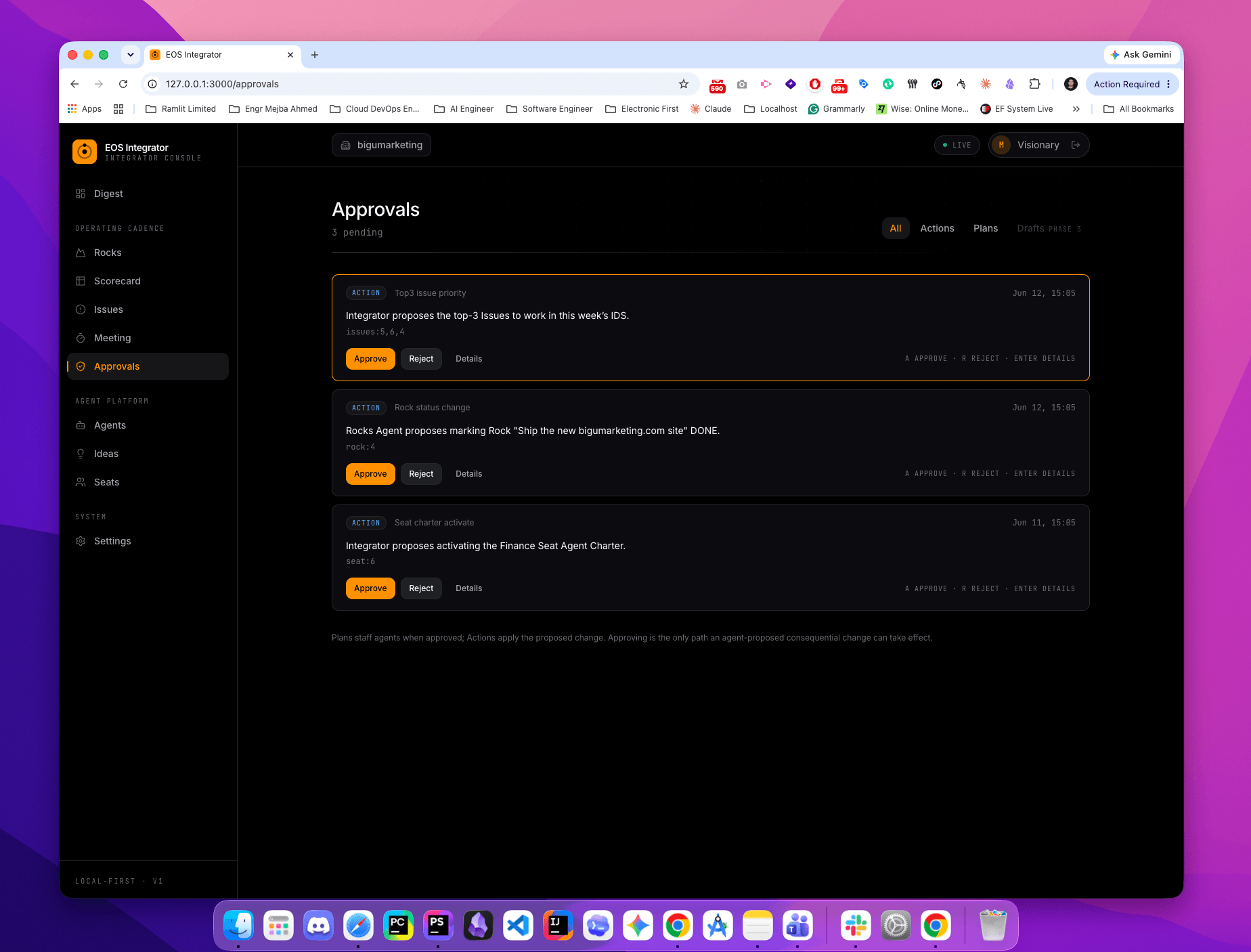Expand hidden bookmarks with double chevron
Screen dimensions: 1251x952
tap(1076, 109)
